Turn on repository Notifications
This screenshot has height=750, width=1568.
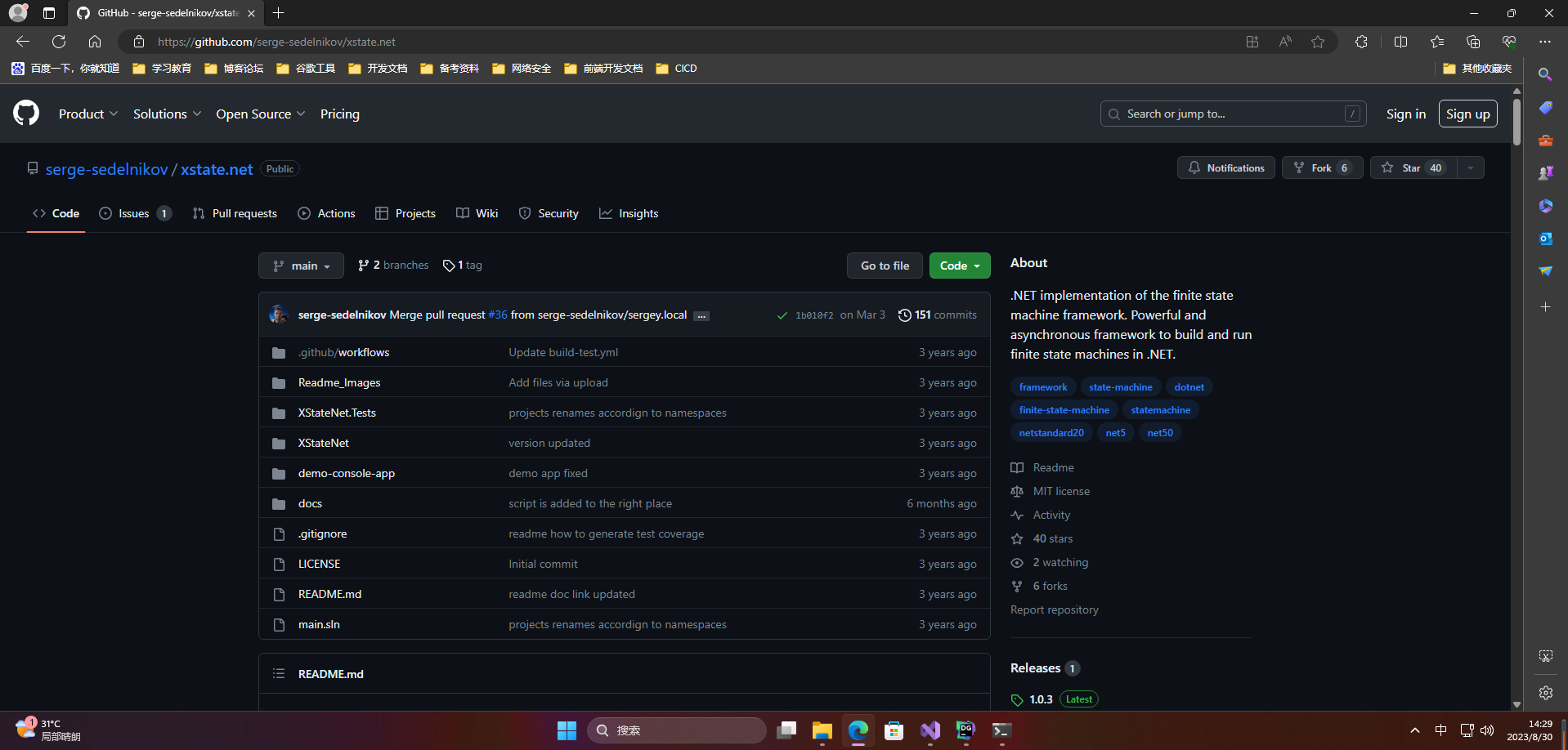click(x=1225, y=167)
